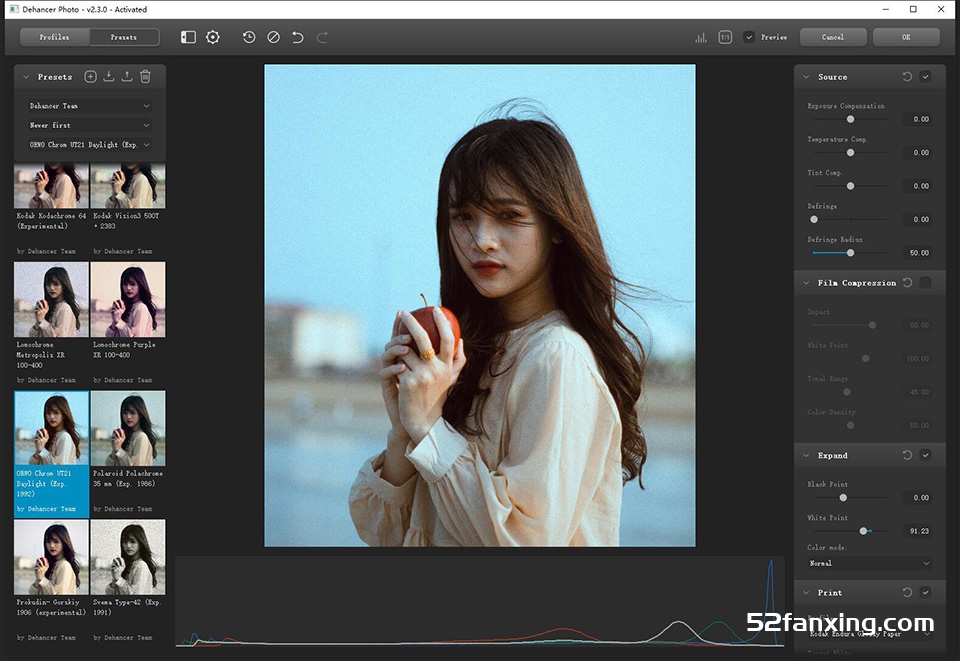Adjust the Exposure Compensation slider
The image size is (960, 661).
click(850, 119)
